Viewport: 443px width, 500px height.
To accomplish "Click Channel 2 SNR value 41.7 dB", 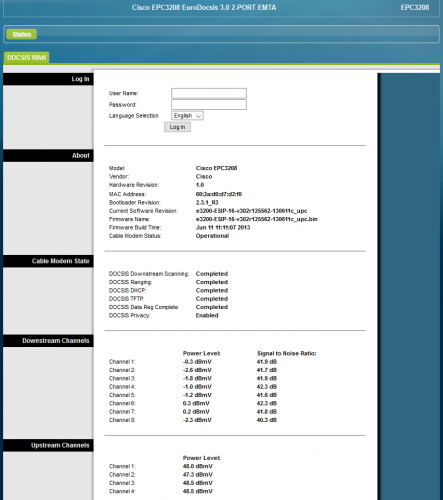I will coord(267,370).
